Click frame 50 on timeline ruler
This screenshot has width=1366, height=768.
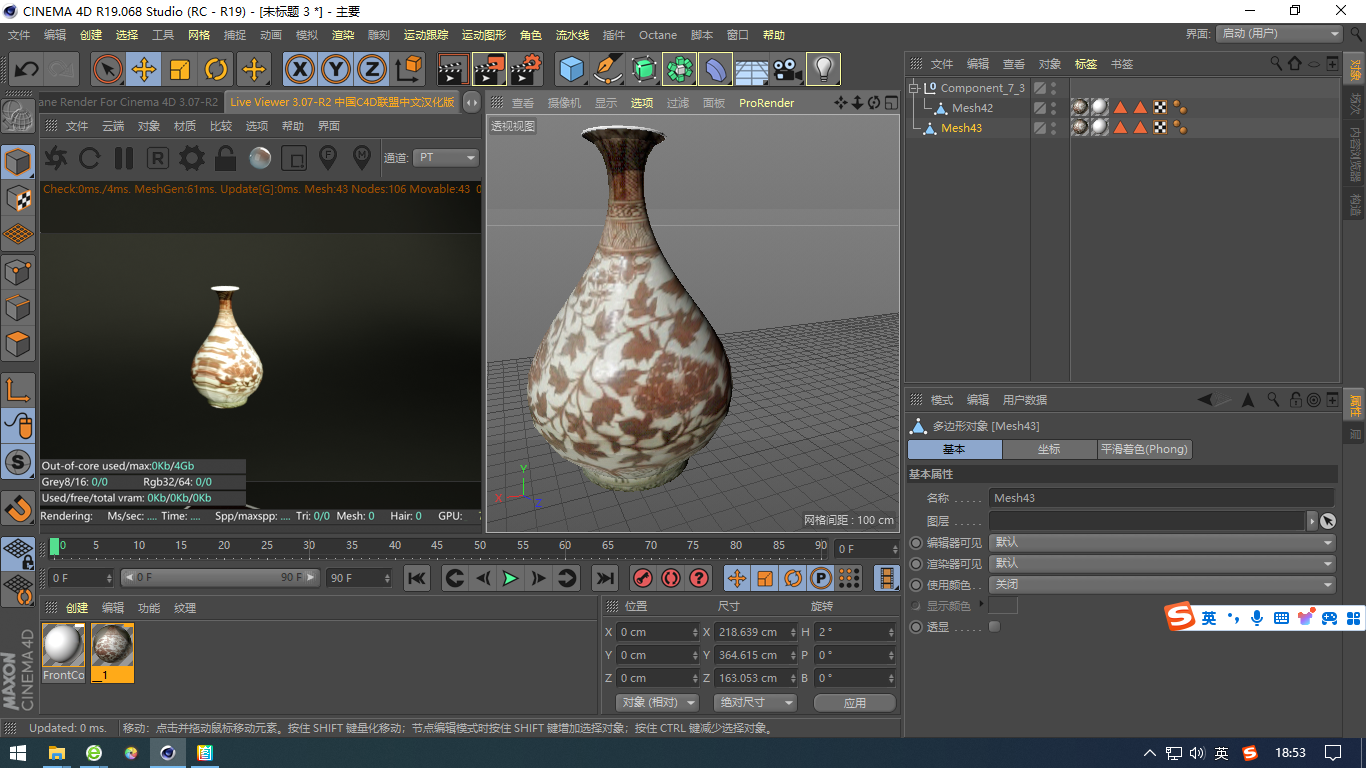click(480, 546)
